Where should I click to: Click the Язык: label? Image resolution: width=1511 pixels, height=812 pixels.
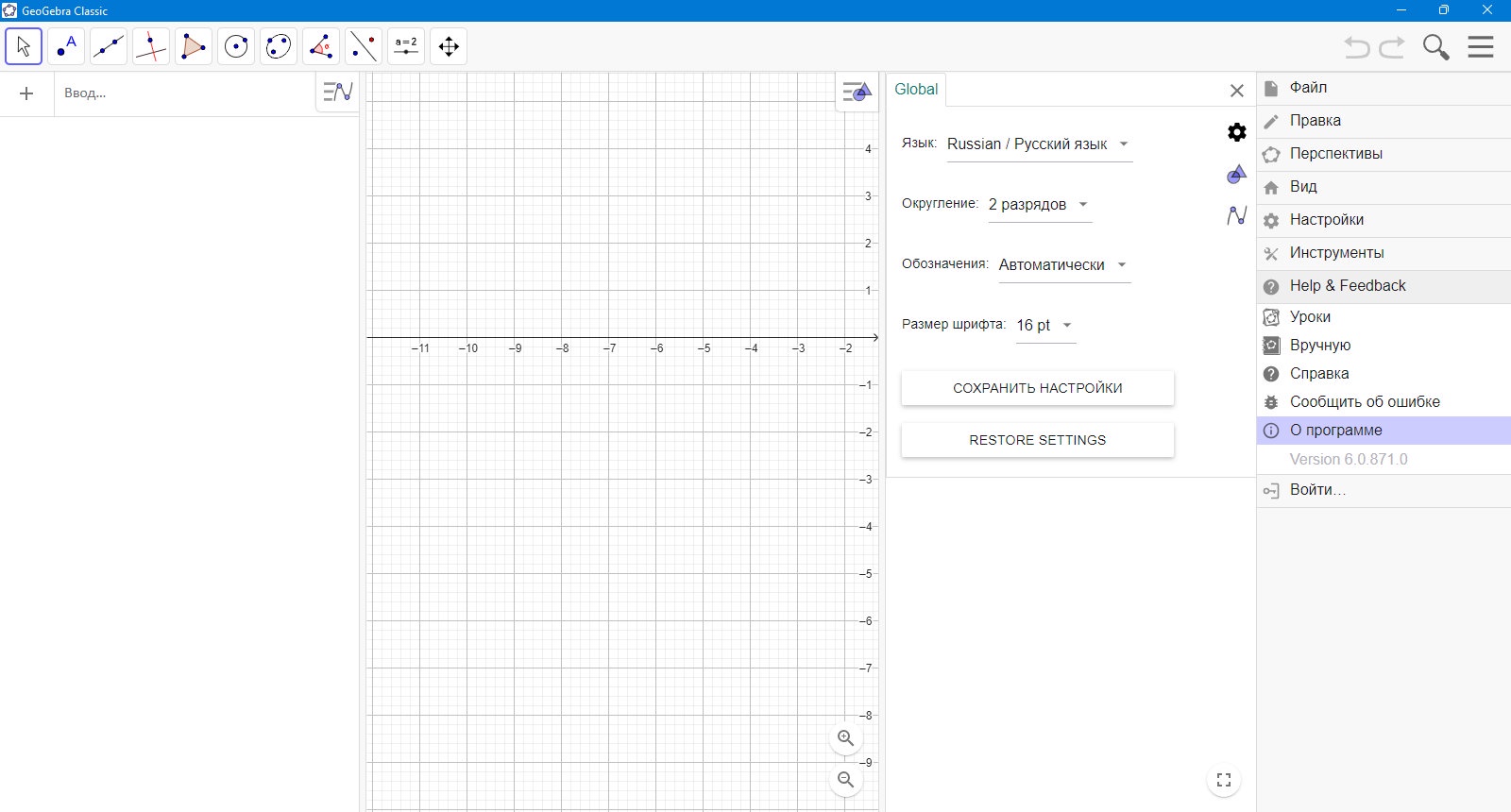(x=919, y=143)
